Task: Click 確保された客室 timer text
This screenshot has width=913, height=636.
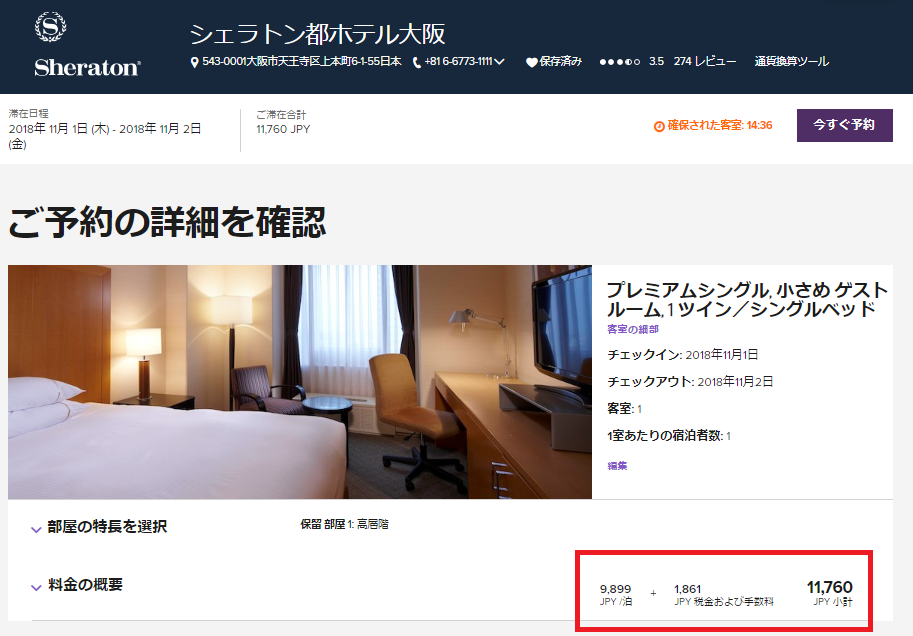Action: pyautogui.click(x=720, y=125)
